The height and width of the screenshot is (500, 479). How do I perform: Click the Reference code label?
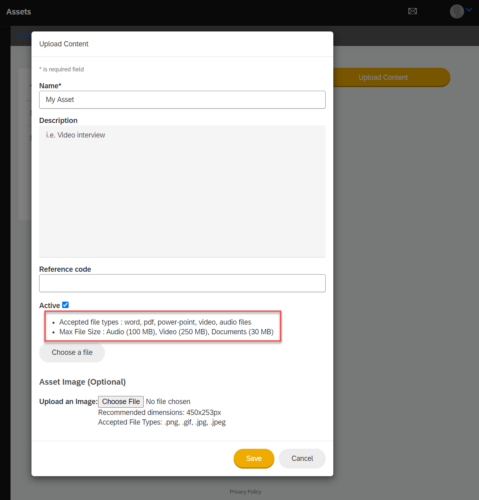point(65,269)
